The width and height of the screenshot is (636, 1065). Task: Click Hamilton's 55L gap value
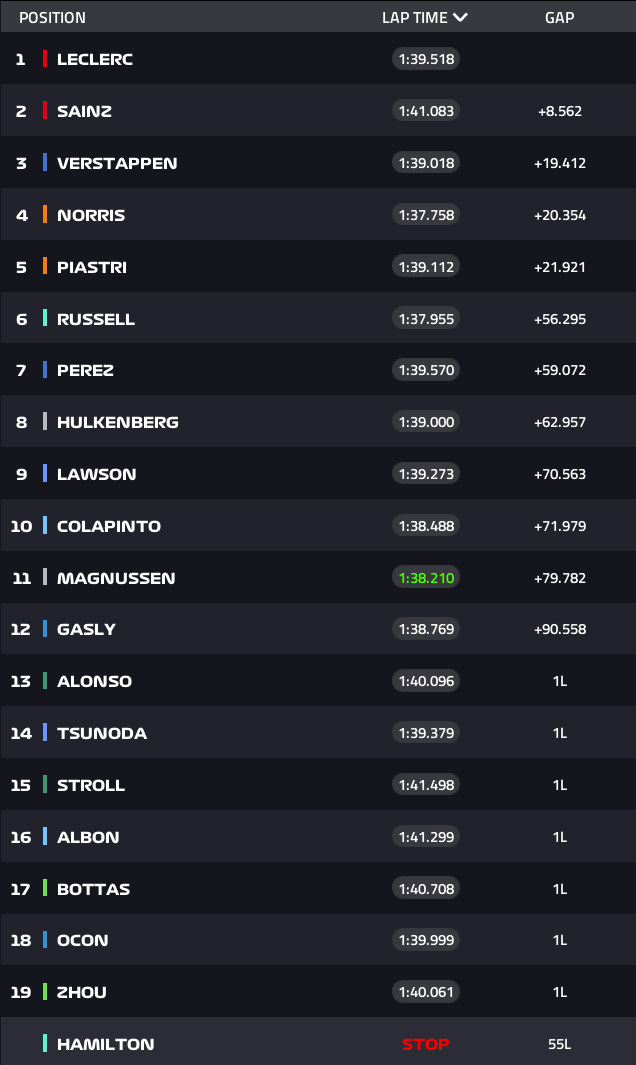(x=560, y=1045)
